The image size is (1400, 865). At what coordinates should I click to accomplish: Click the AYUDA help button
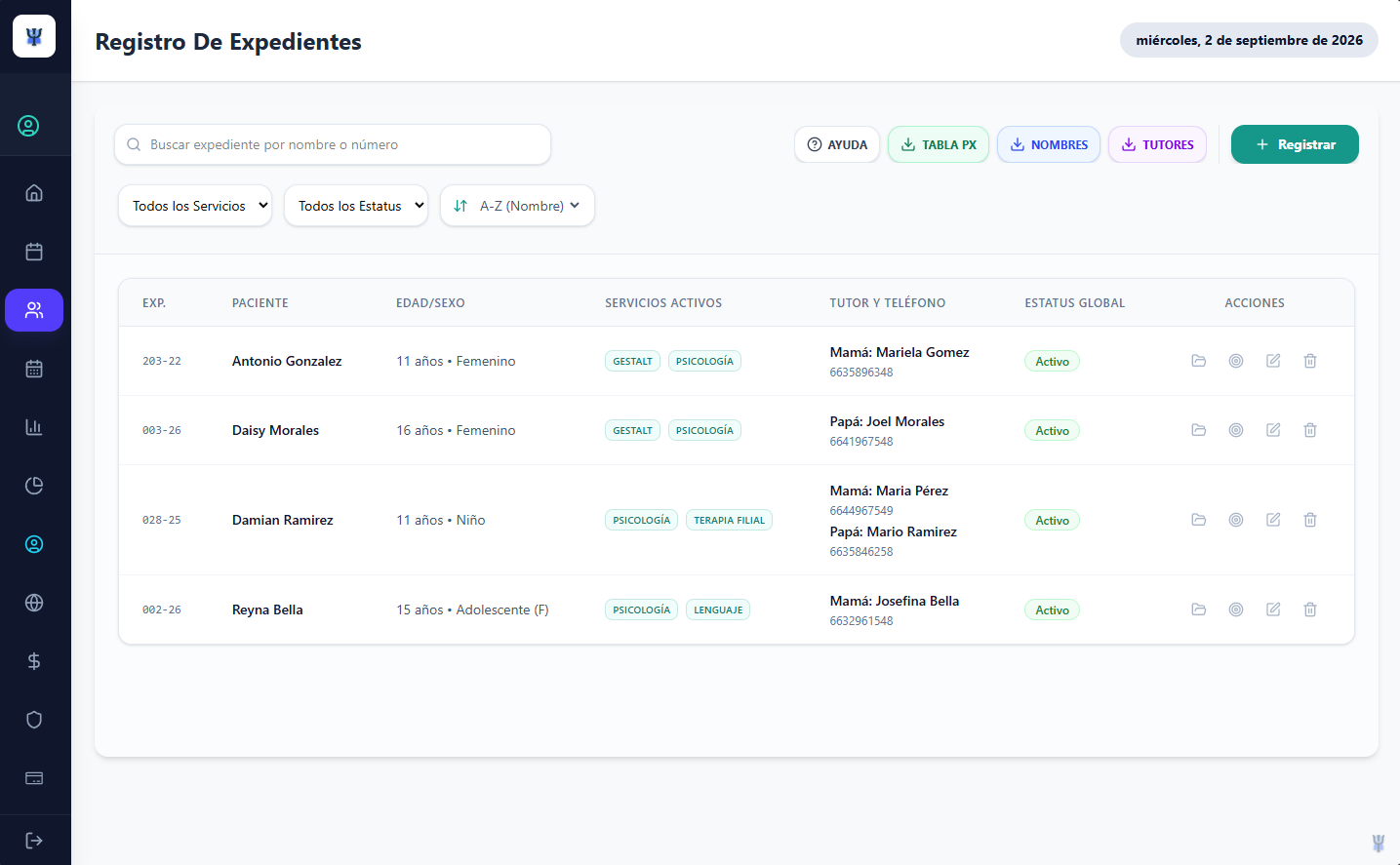(x=837, y=144)
